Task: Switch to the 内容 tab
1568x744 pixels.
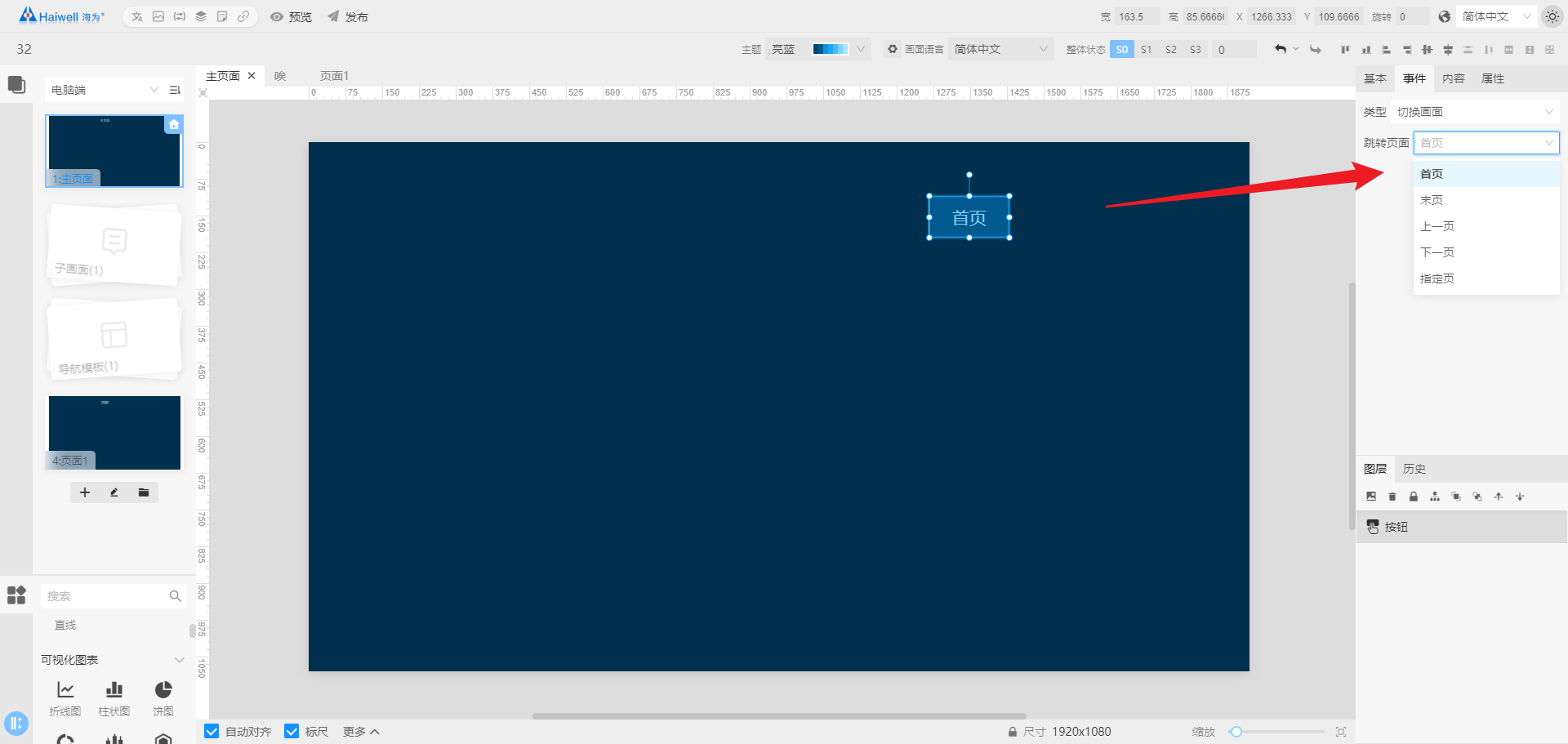Action: pyautogui.click(x=1454, y=78)
